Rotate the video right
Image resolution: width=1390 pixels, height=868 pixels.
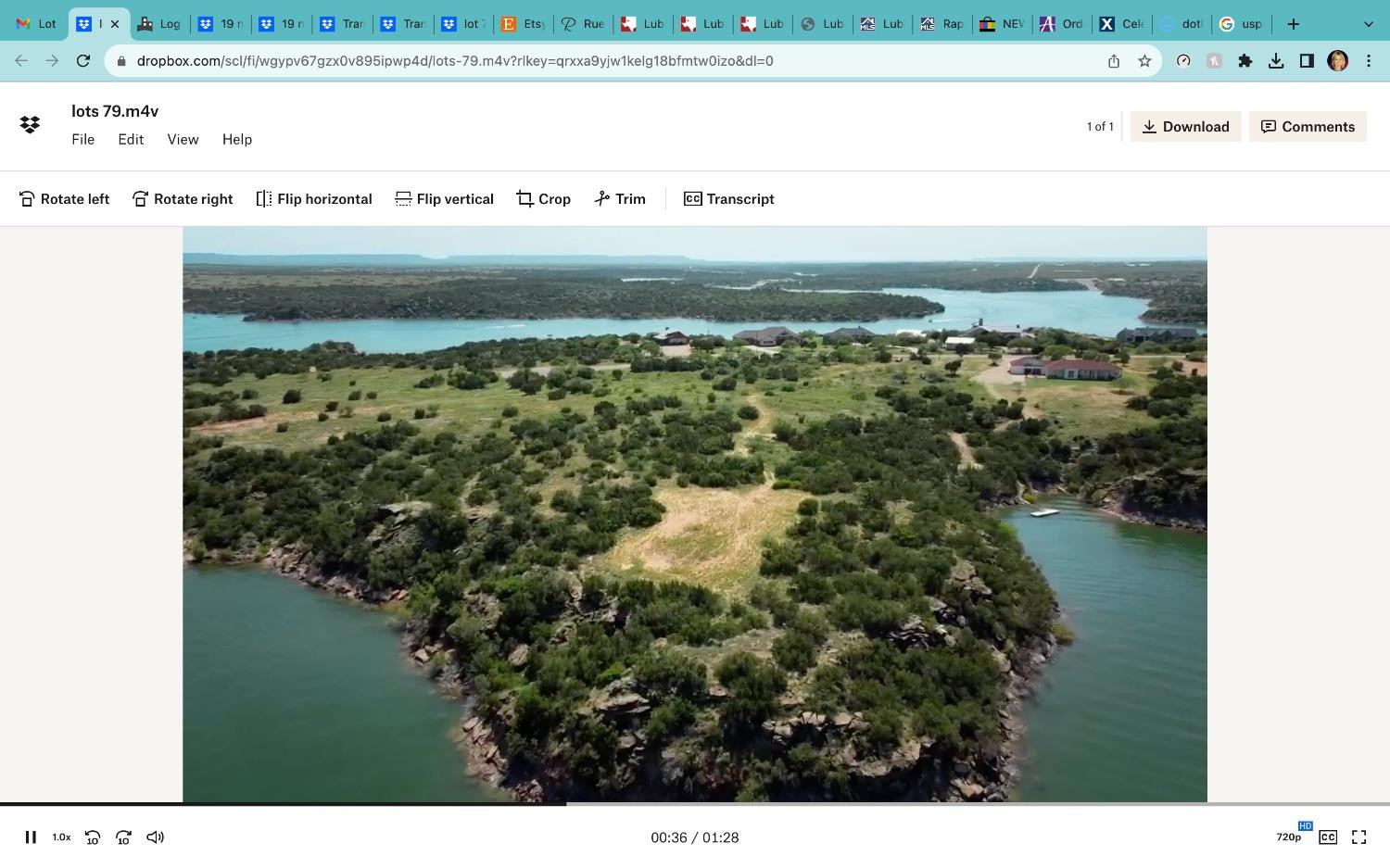(183, 199)
